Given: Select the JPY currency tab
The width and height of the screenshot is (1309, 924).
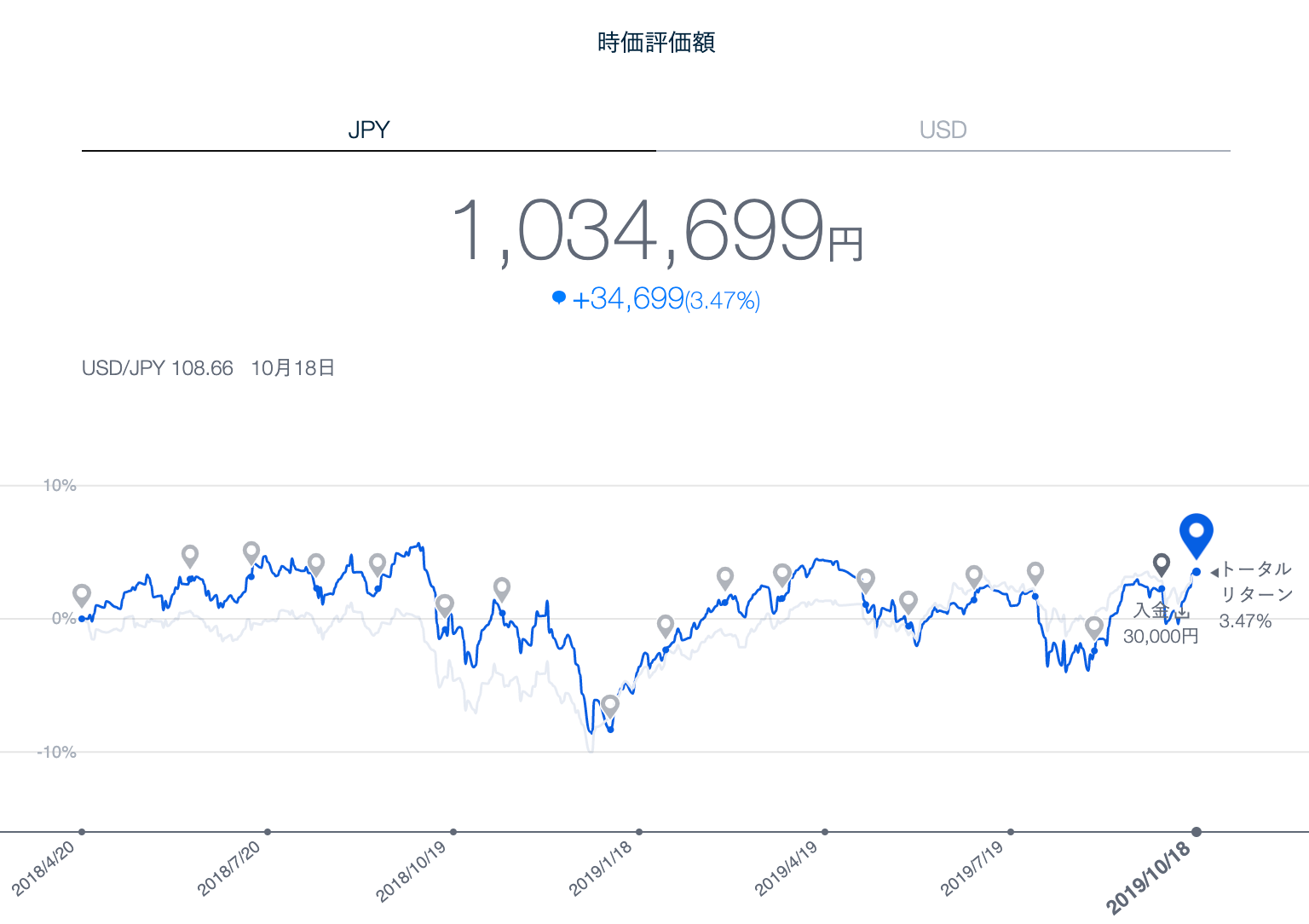Looking at the screenshot, I should [x=368, y=130].
